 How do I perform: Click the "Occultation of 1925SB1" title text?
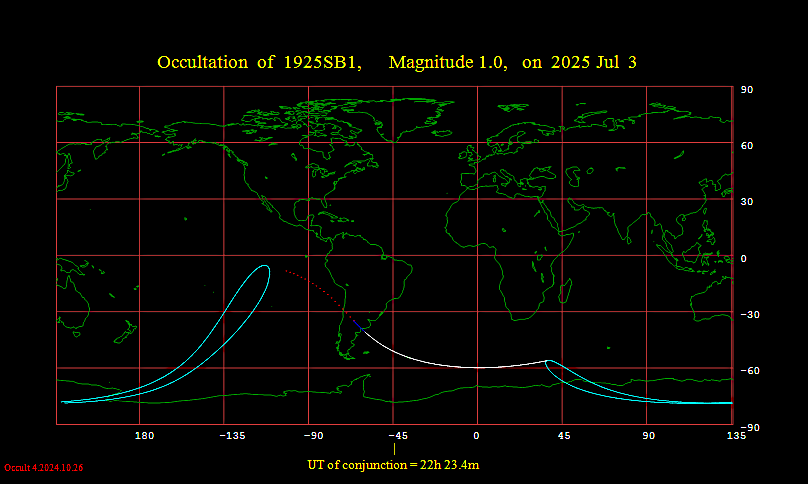258,62
